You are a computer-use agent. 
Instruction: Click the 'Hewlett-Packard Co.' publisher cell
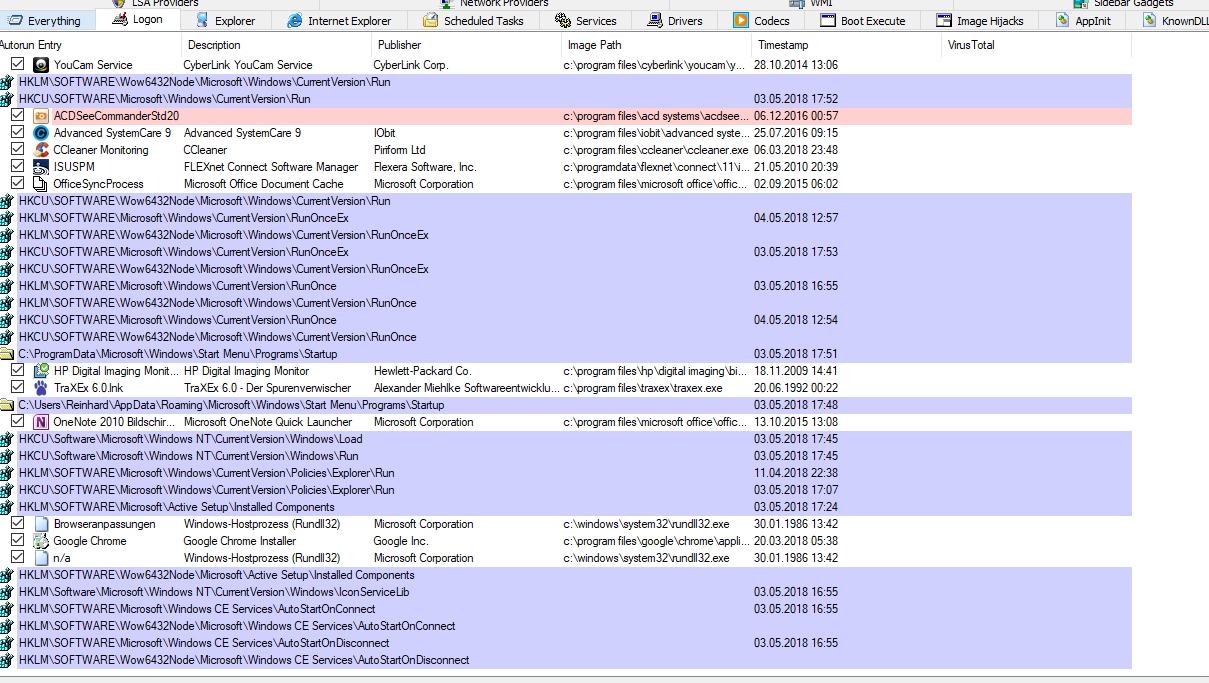pyautogui.click(x=422, y=371)
